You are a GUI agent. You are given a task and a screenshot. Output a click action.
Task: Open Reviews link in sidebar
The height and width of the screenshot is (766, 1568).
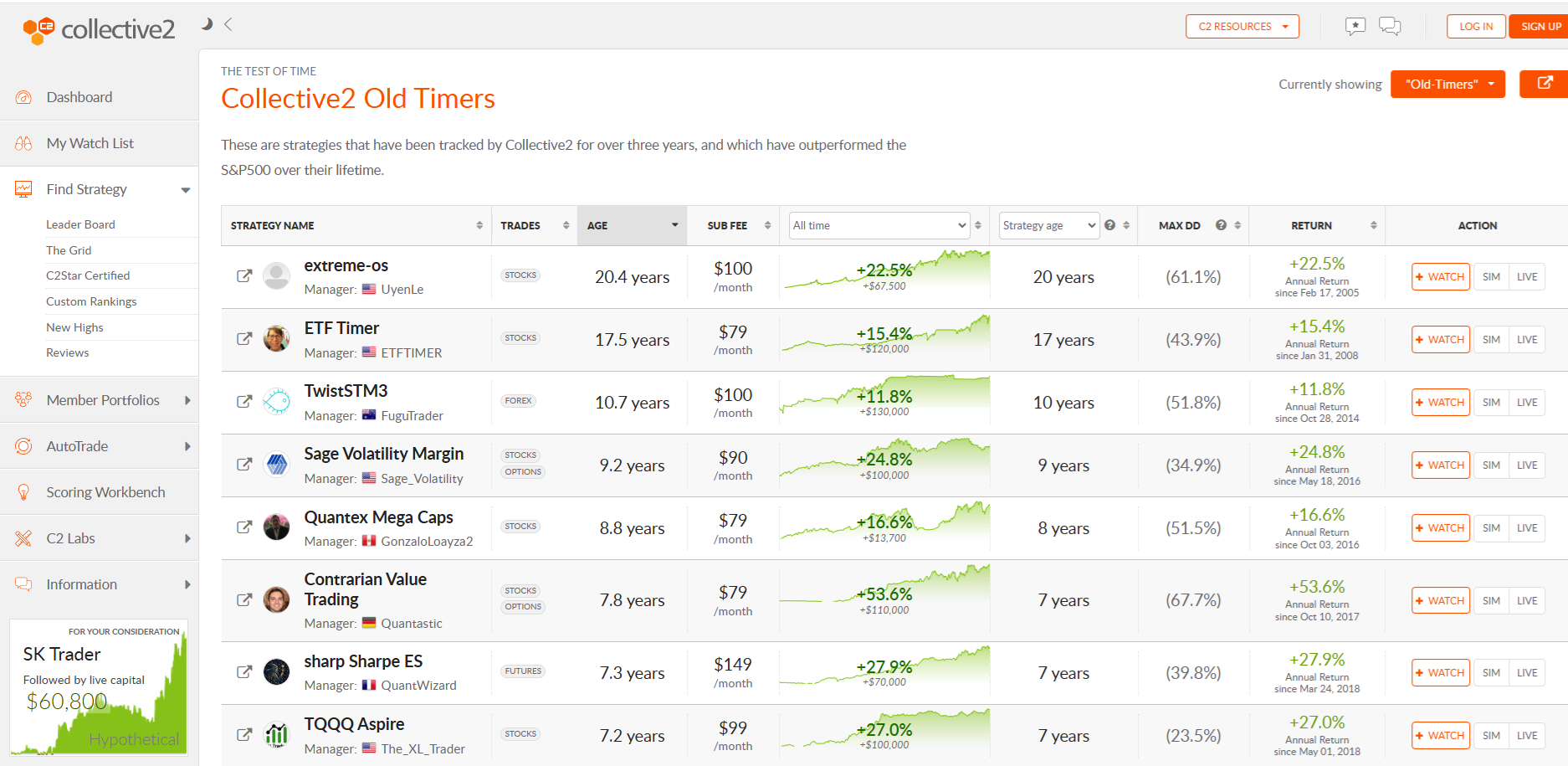(67, 352)
